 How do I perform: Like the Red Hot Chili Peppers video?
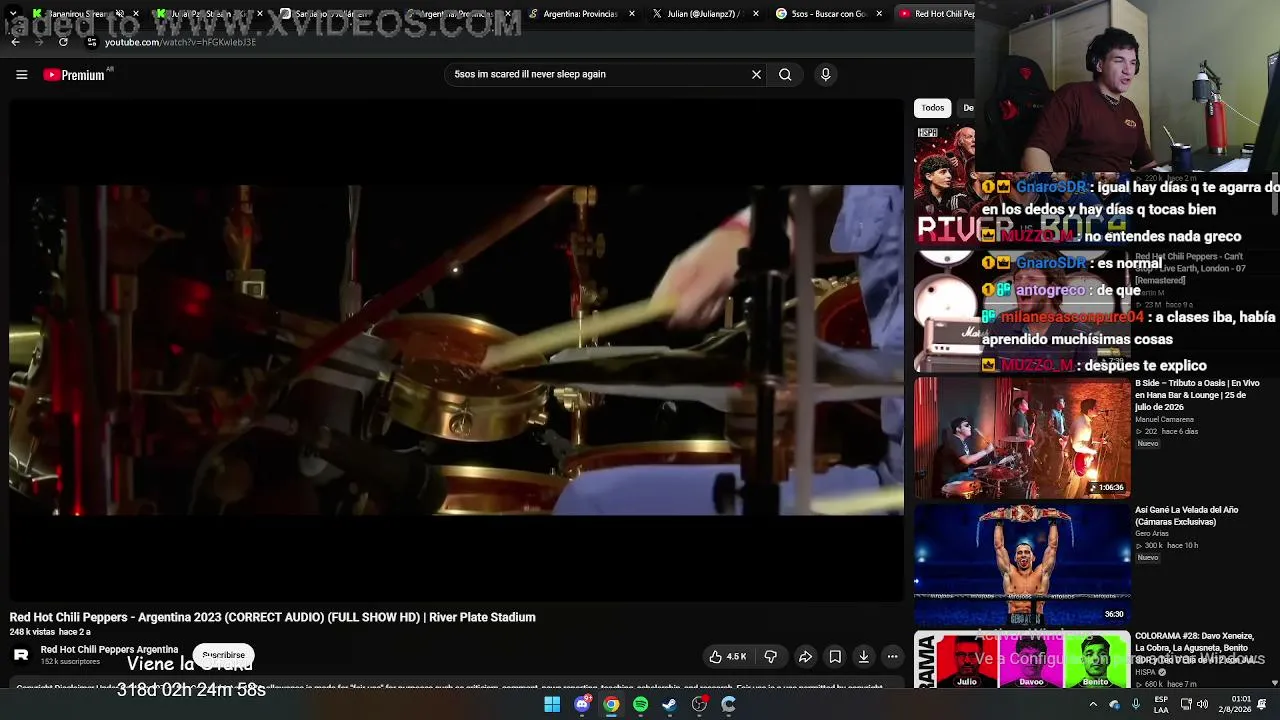pyautogui.click(x=727, y=657)
